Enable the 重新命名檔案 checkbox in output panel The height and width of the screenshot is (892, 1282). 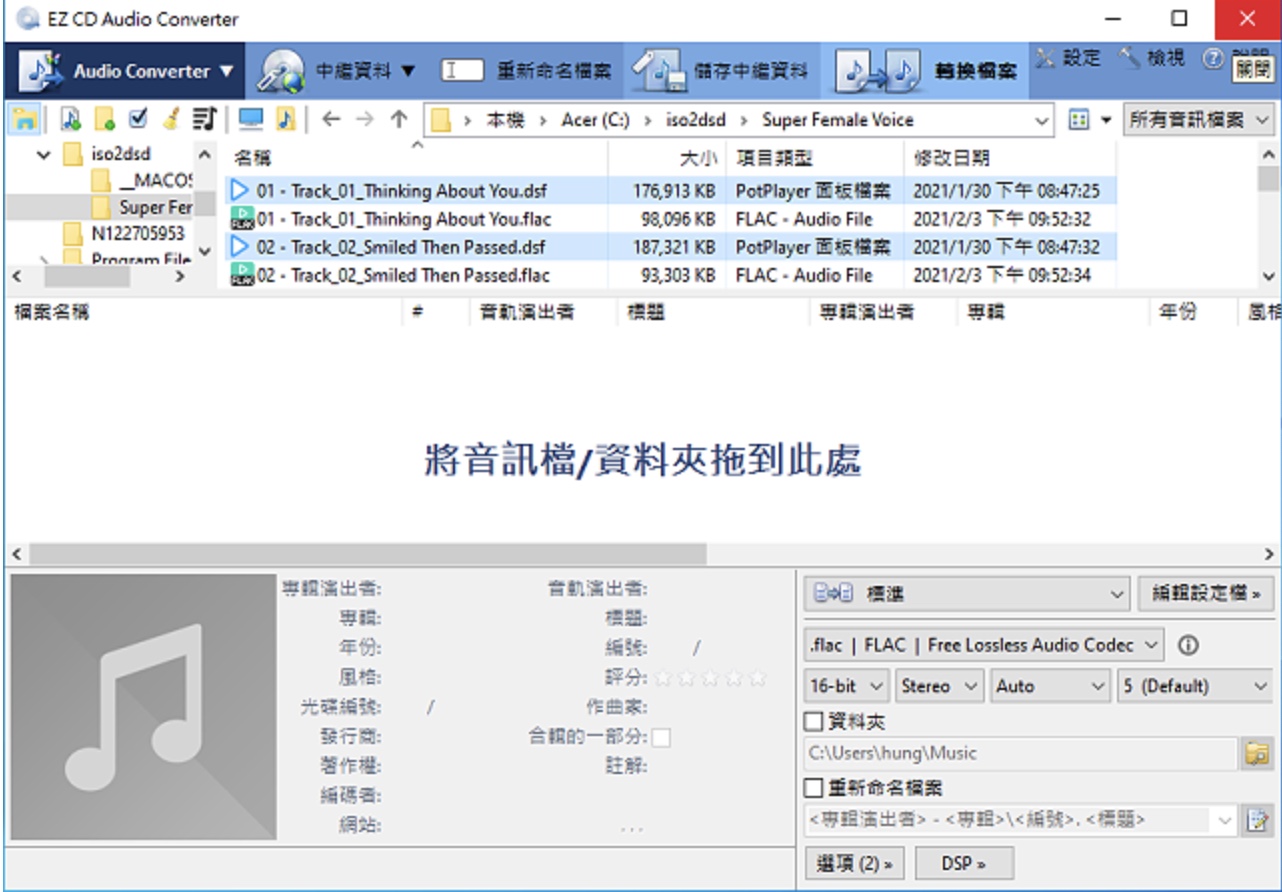pyautogui.click(x=813, y=788)
